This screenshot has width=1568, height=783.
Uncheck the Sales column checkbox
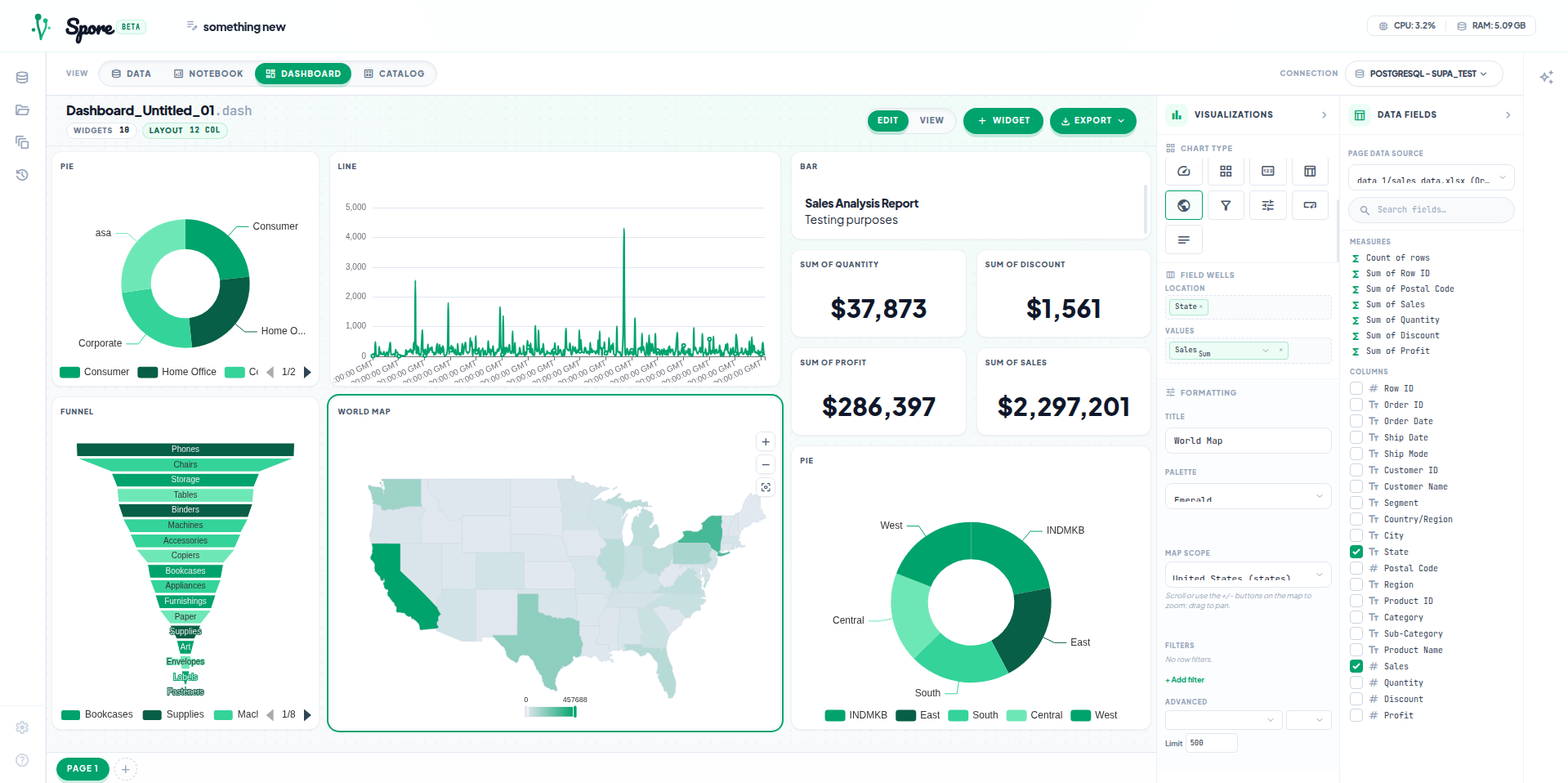coord(1356,666)
